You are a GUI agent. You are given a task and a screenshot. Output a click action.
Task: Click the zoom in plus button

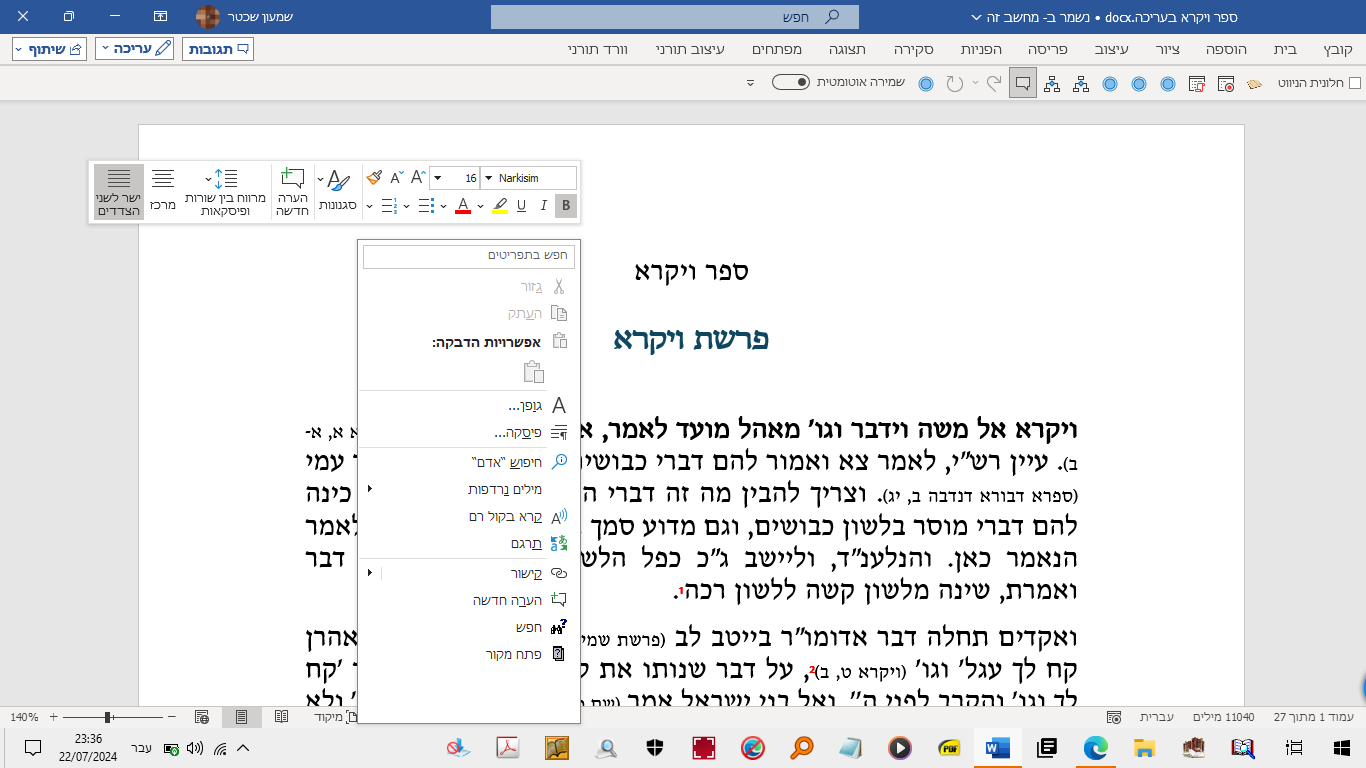[54, 717]
